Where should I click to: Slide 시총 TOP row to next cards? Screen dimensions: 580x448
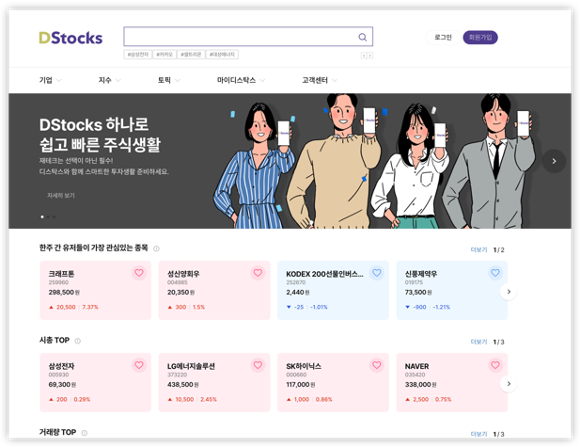coord(509,384)
